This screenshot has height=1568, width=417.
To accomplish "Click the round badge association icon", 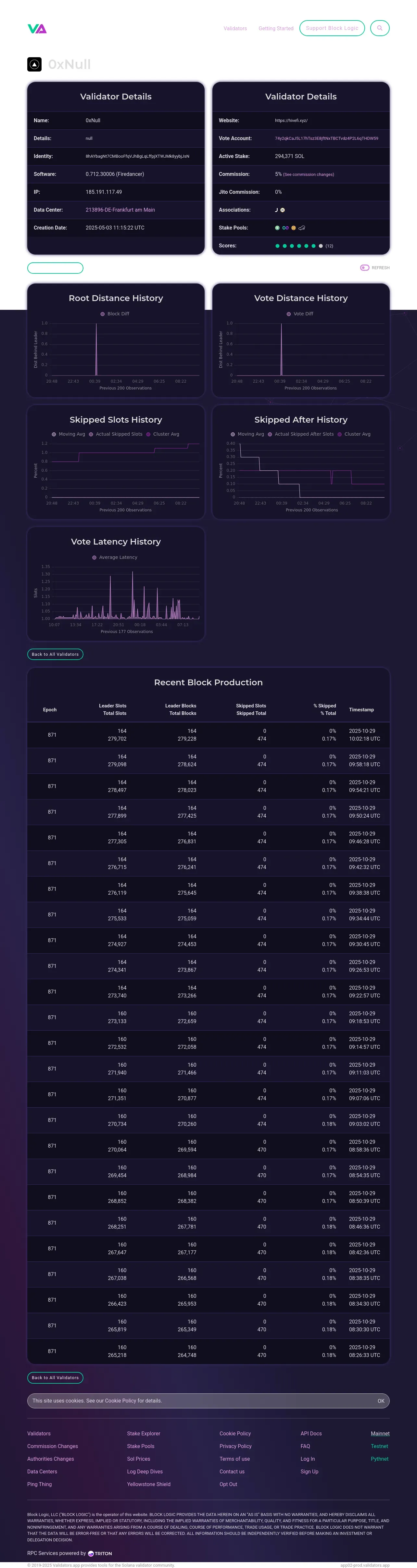I will click(282, 210).
